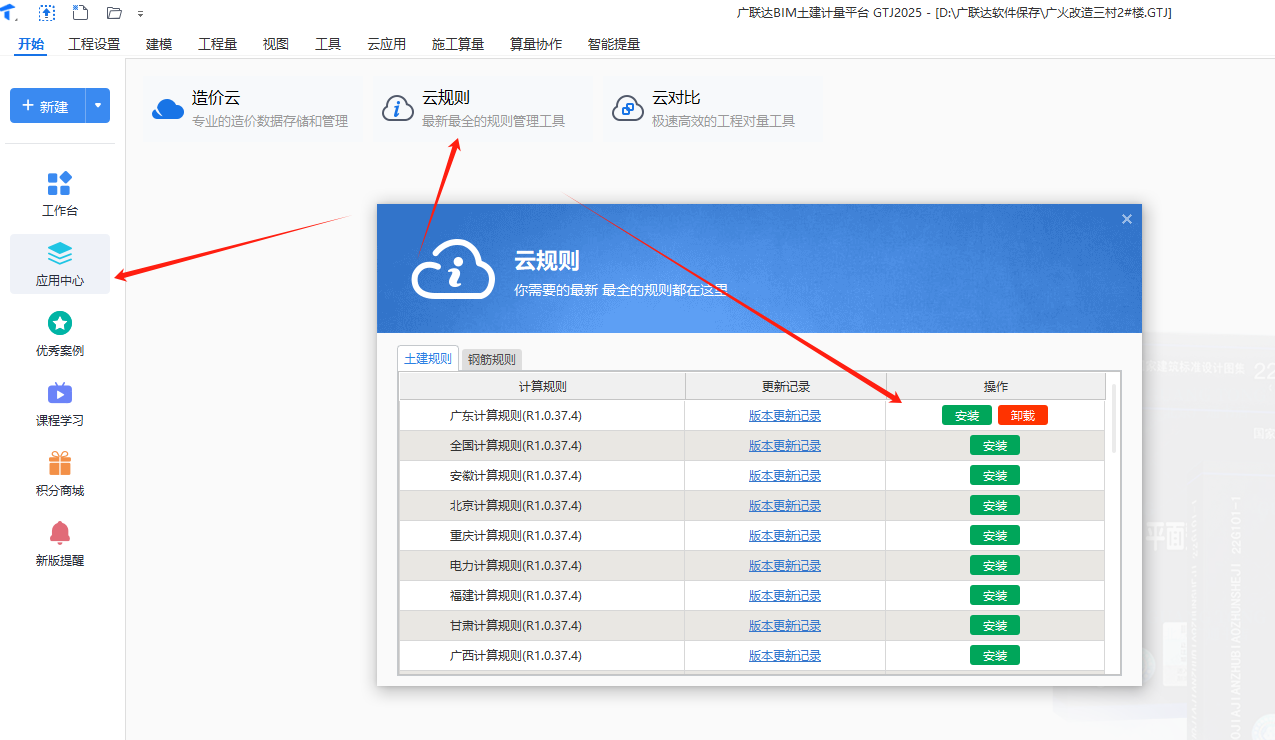This screenshot has height=740, width=1275.
Task: Open the 智能提量 menu tab
Action: (614, 44)
